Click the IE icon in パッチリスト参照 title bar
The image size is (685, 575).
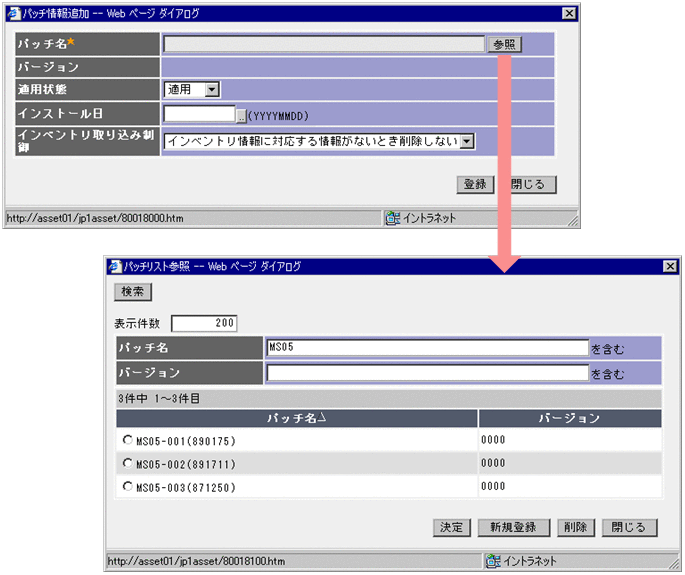point(115,266)
